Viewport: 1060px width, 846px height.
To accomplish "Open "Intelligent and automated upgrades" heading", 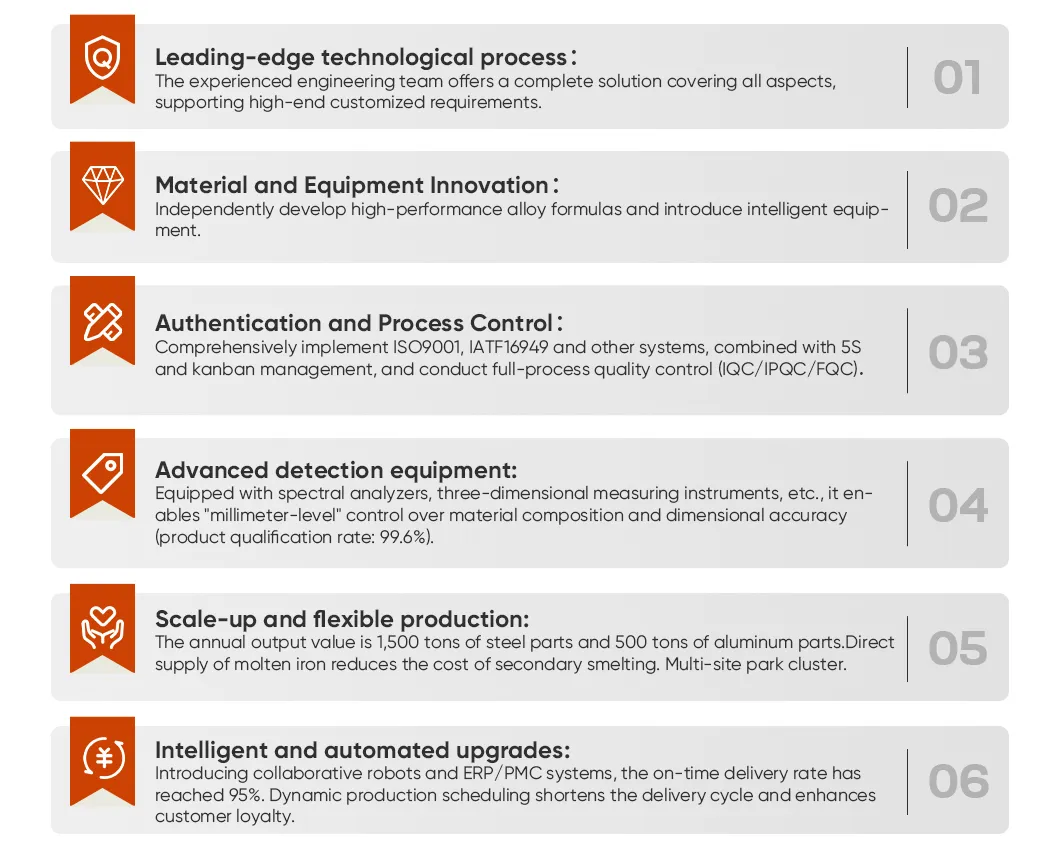I will [363, 751].
